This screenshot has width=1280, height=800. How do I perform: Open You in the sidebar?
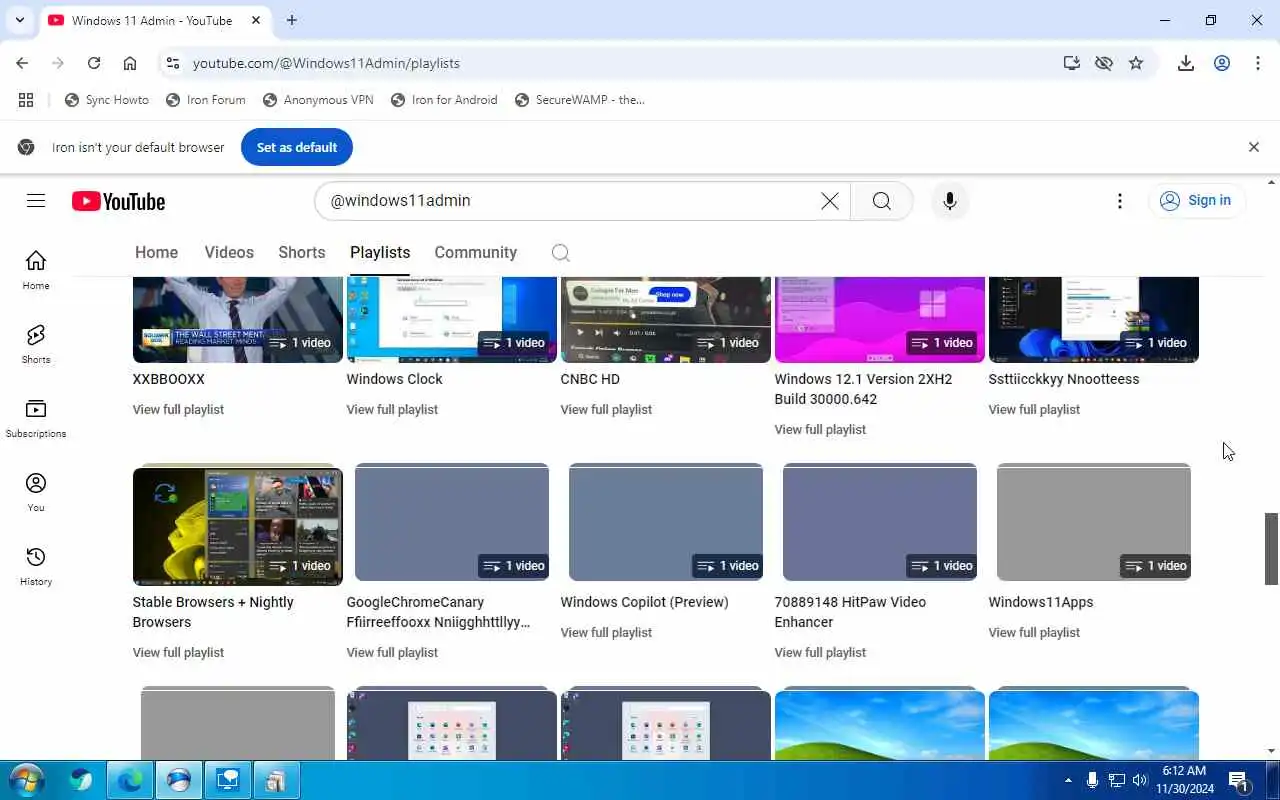pyautogui.click(x=36, y=492)
